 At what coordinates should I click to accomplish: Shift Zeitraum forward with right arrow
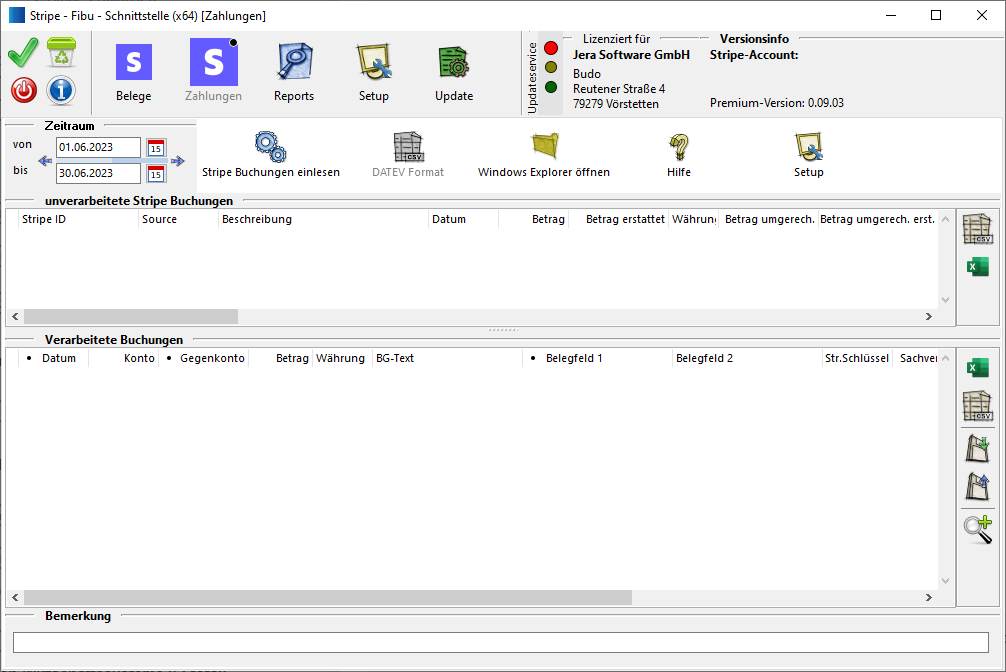click(178, 161)
